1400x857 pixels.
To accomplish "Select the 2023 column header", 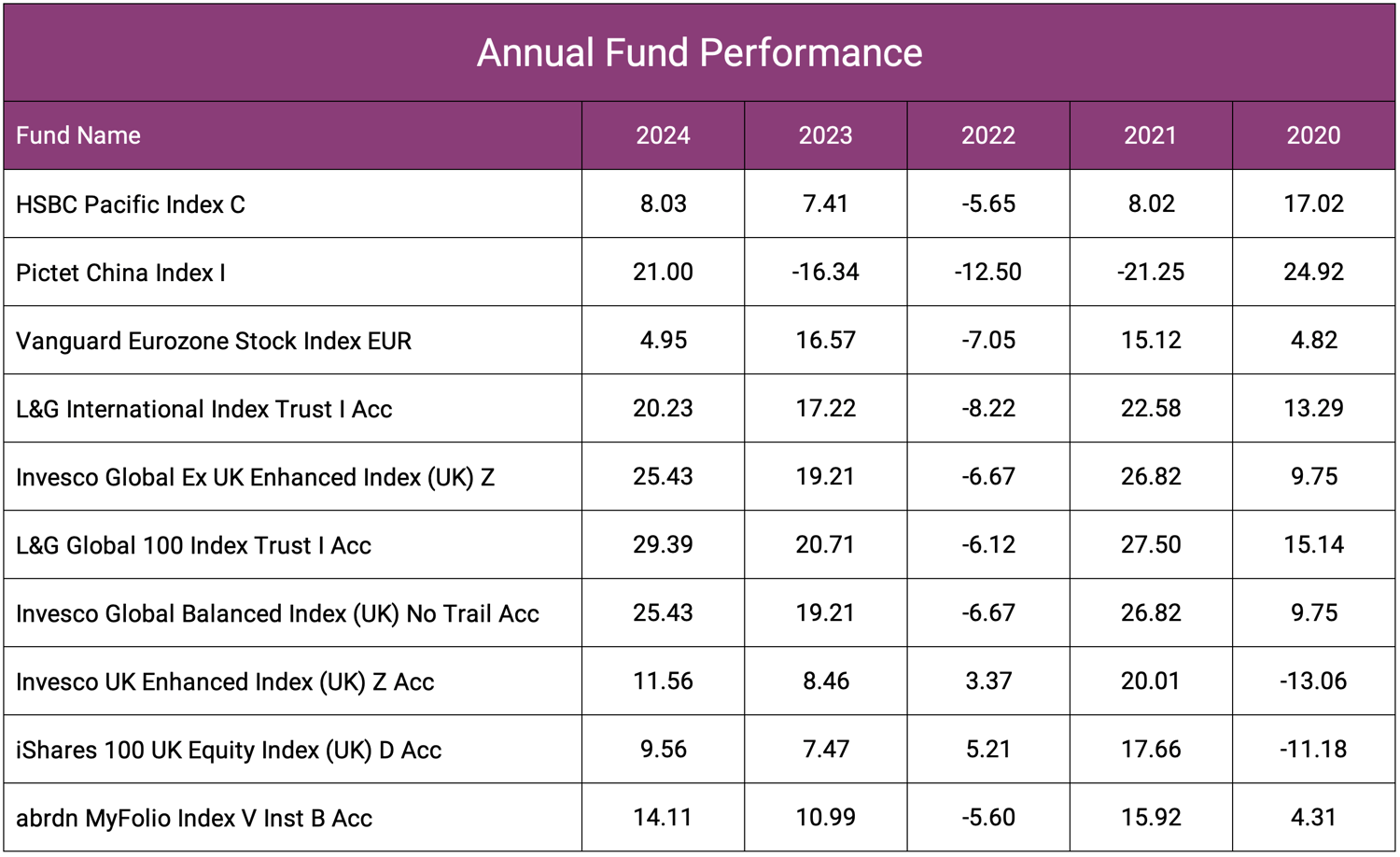I will pyautogui.click(x=825, y=135).
